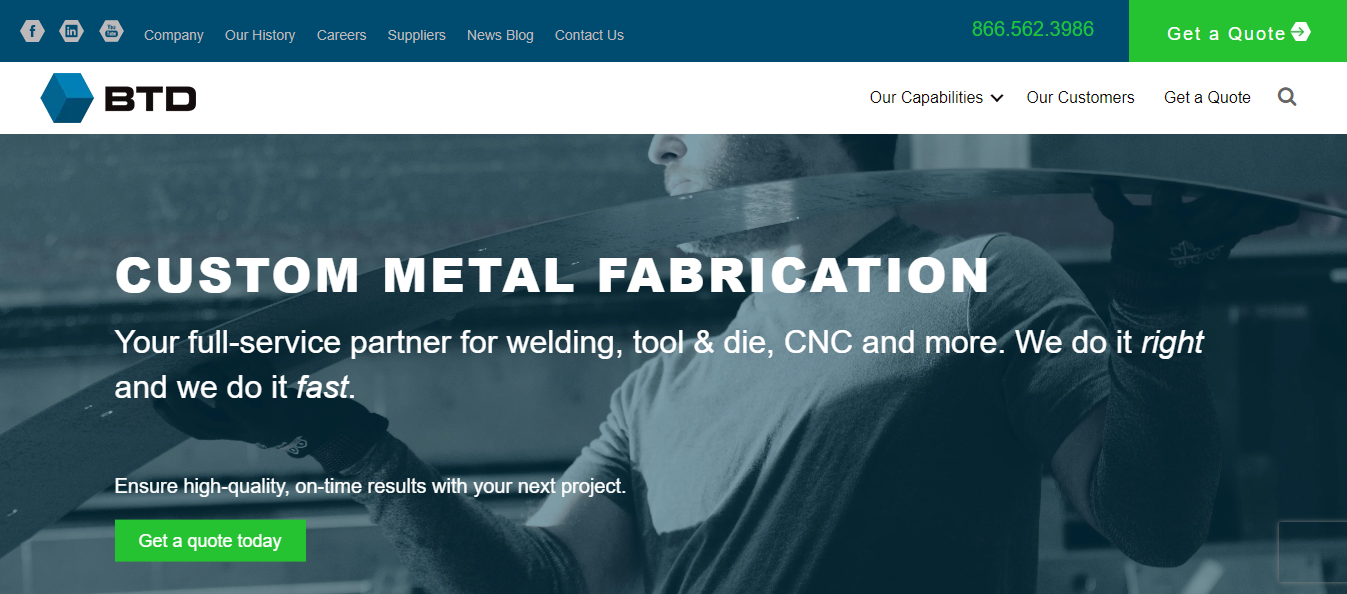The image size is (1347, 594).
Task: Open the News Blog link
Action: click(x=500, y=35)
